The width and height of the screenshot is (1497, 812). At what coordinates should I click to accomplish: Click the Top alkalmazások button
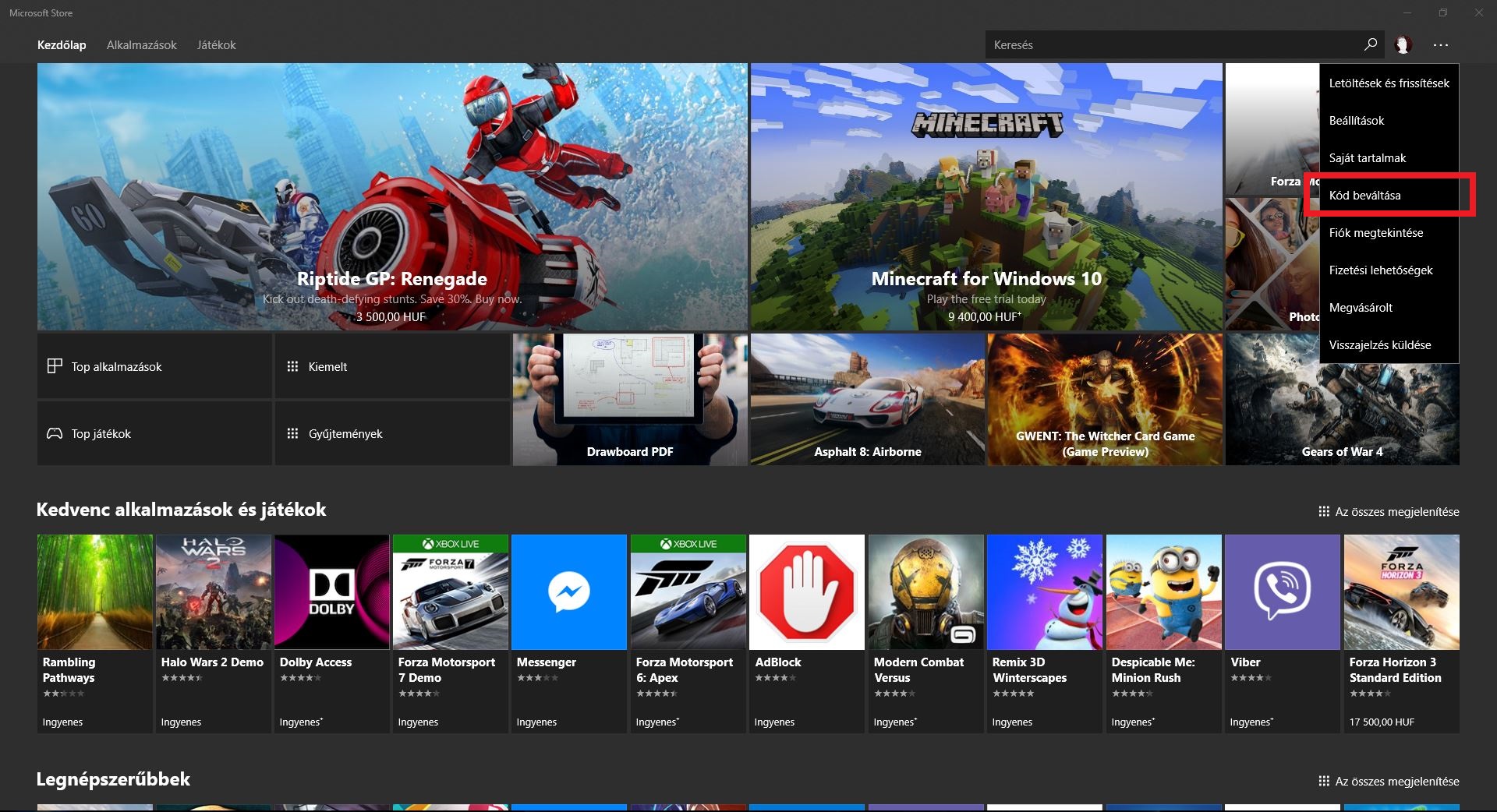154,366
